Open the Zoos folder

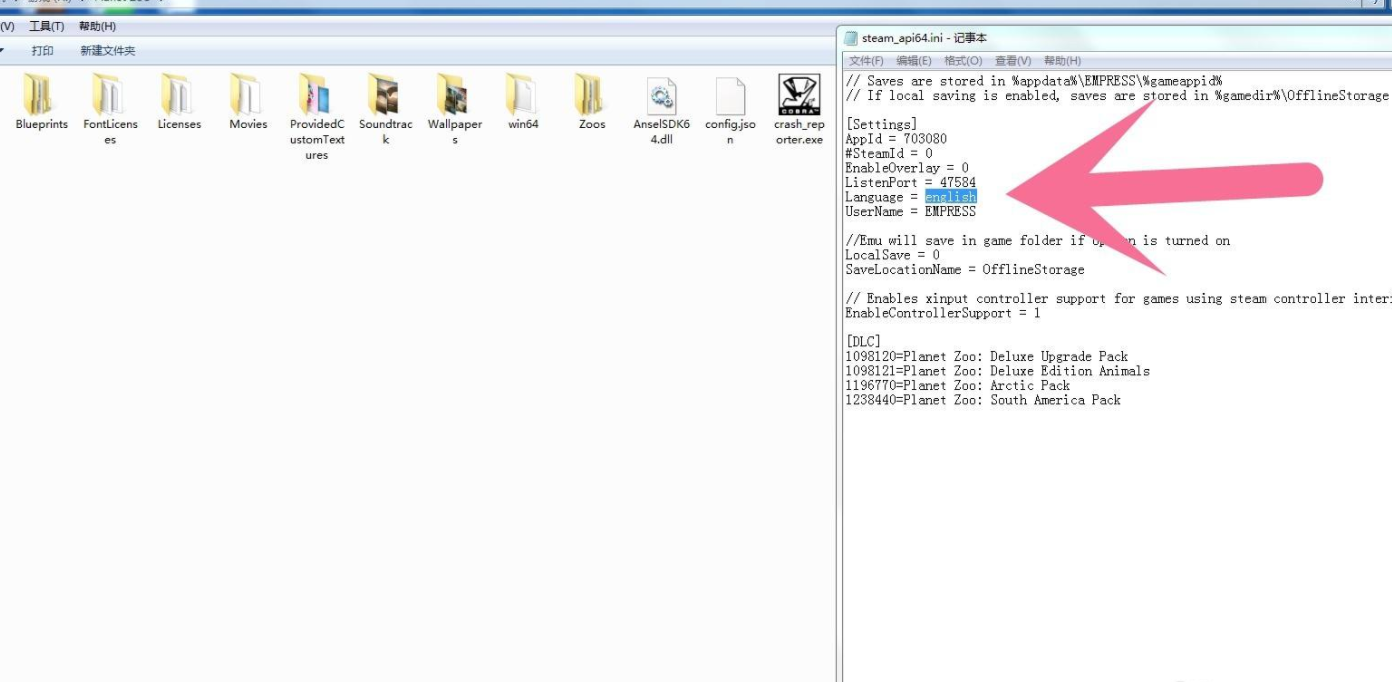[x=592, y=103]
